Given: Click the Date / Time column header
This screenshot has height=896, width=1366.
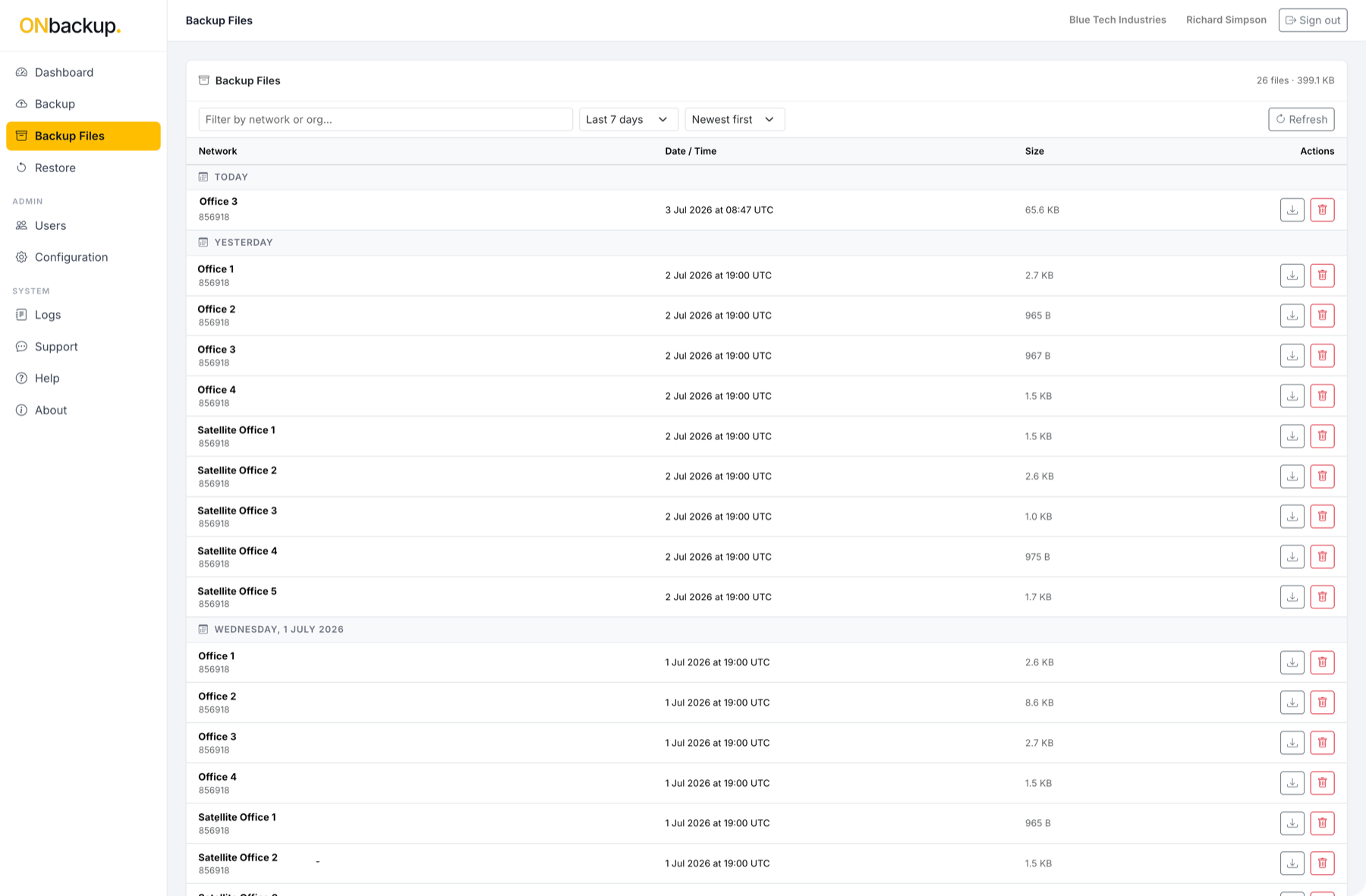Looking at the screenshot, I should [691, 151].
